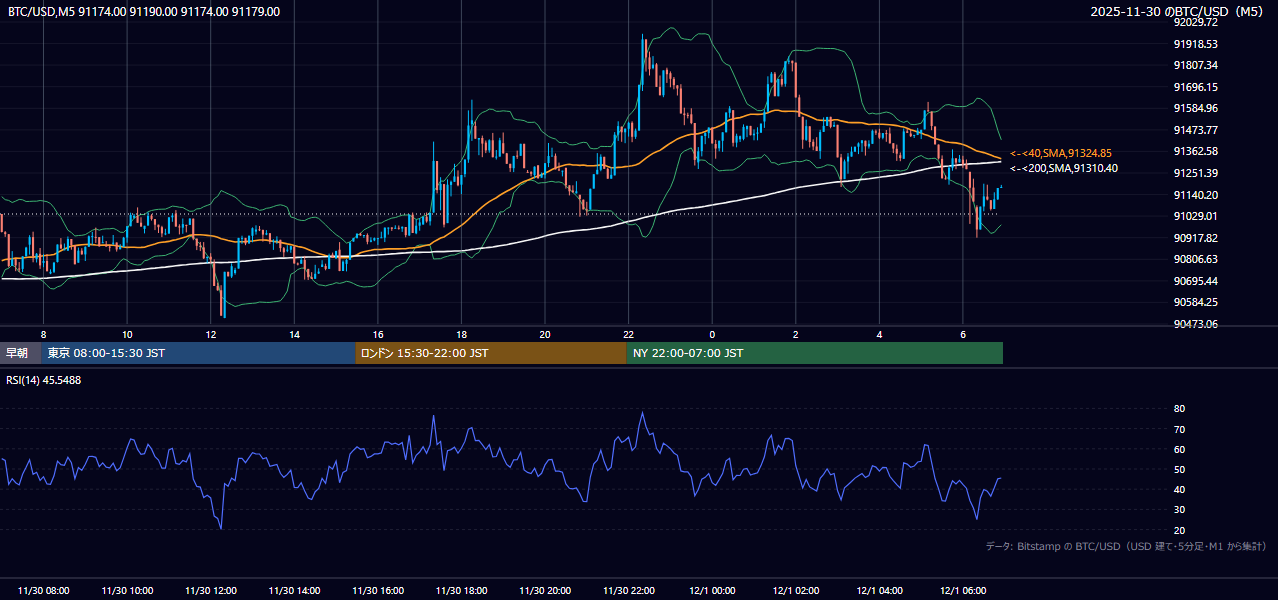Select the 12/1 02:00 time label

coord(795,591)
